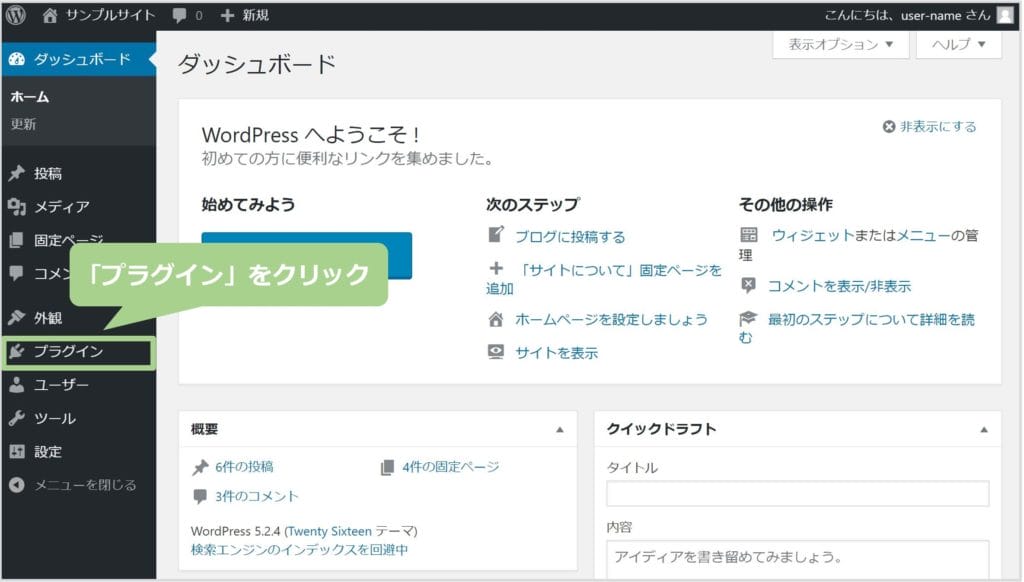Click the WordPress logo icon in admin bar
This screenshot has width=1024, height=582.
pyautogui.click(x=15, y=15)
